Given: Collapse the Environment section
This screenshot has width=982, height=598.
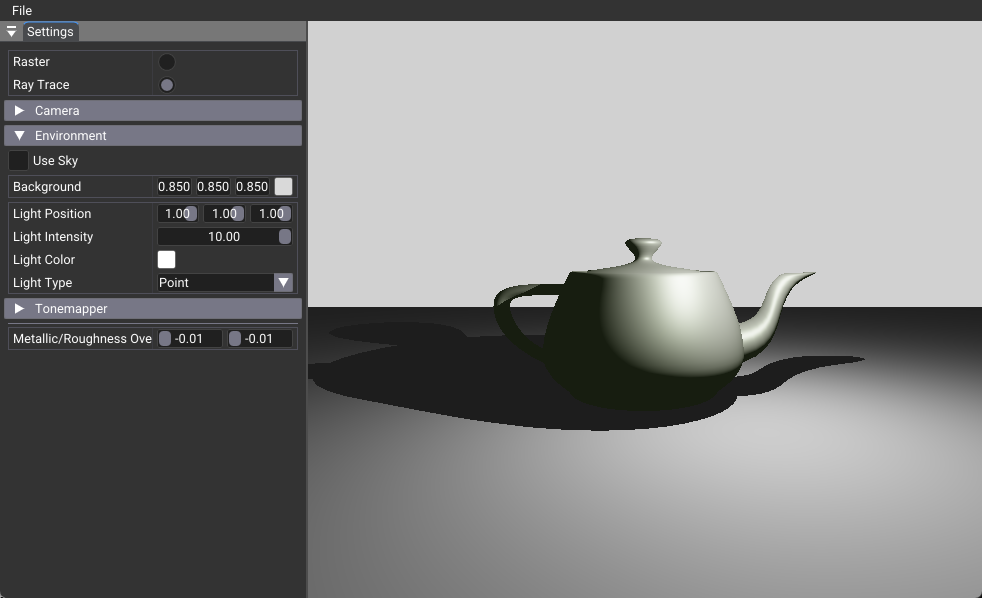Looking at the screenshot, I should (19, 136).
